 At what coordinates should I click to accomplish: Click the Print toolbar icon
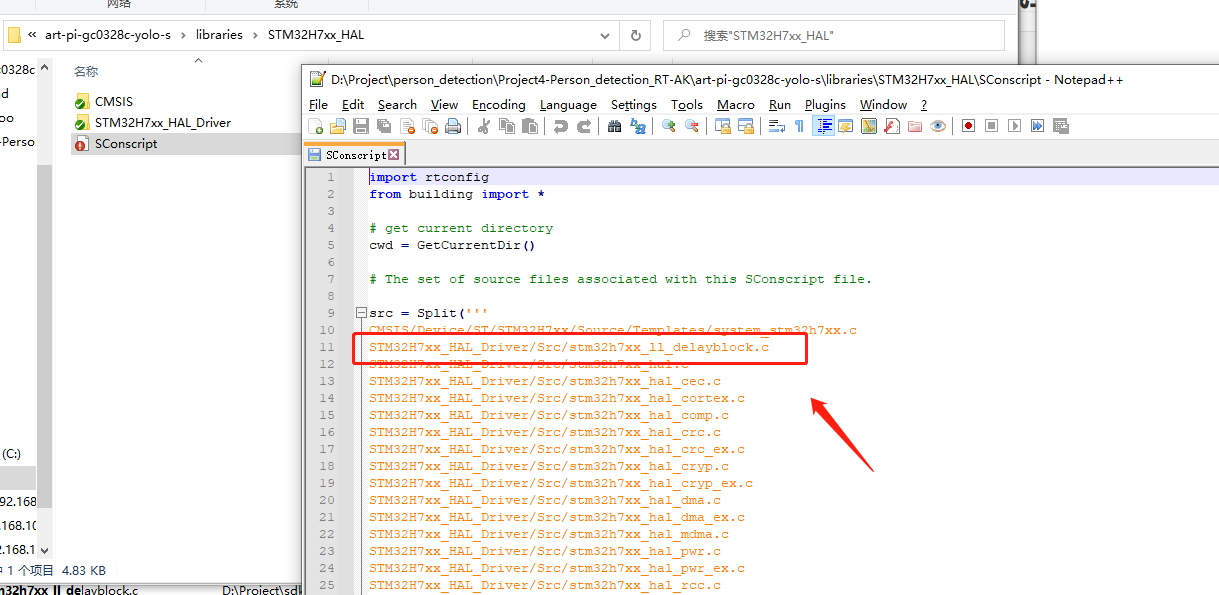(453, 126)
